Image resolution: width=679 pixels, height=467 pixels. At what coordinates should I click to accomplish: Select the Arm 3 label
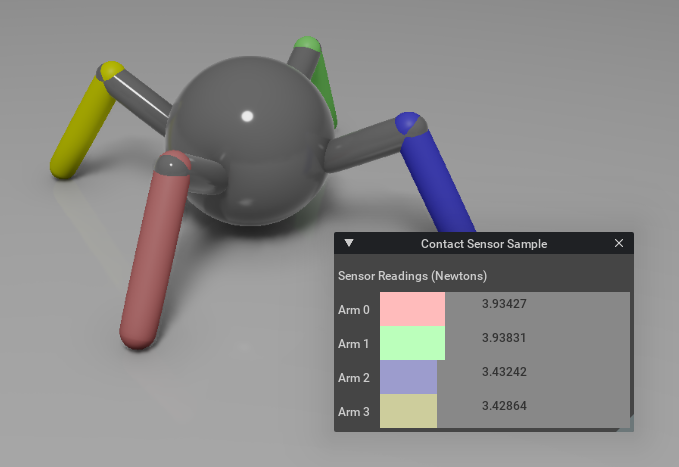tap(354, 412)
